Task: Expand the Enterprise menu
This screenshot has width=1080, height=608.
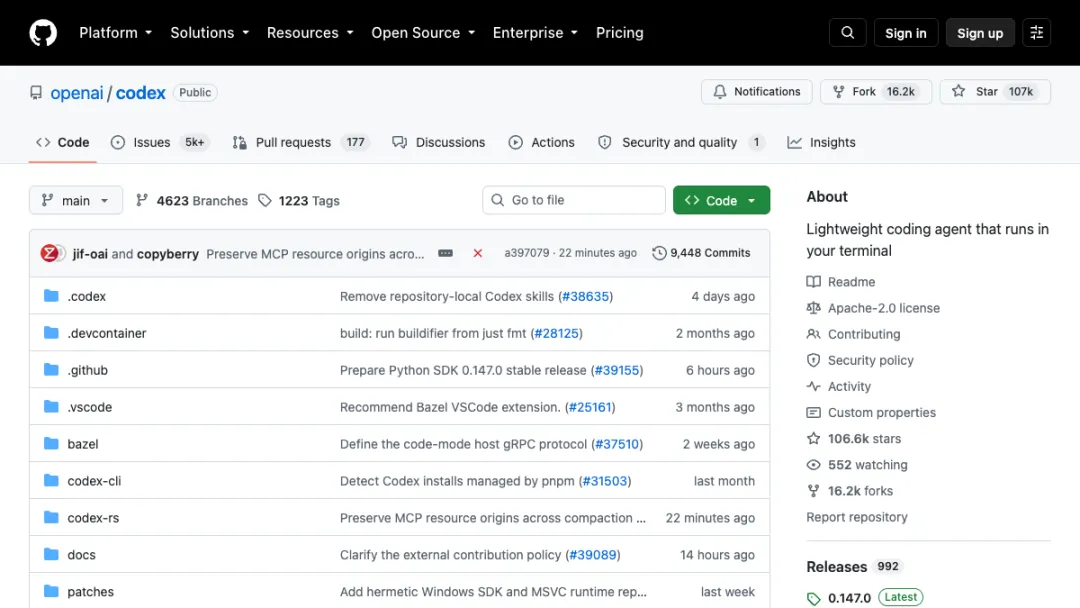Action: tap(536, 32)
